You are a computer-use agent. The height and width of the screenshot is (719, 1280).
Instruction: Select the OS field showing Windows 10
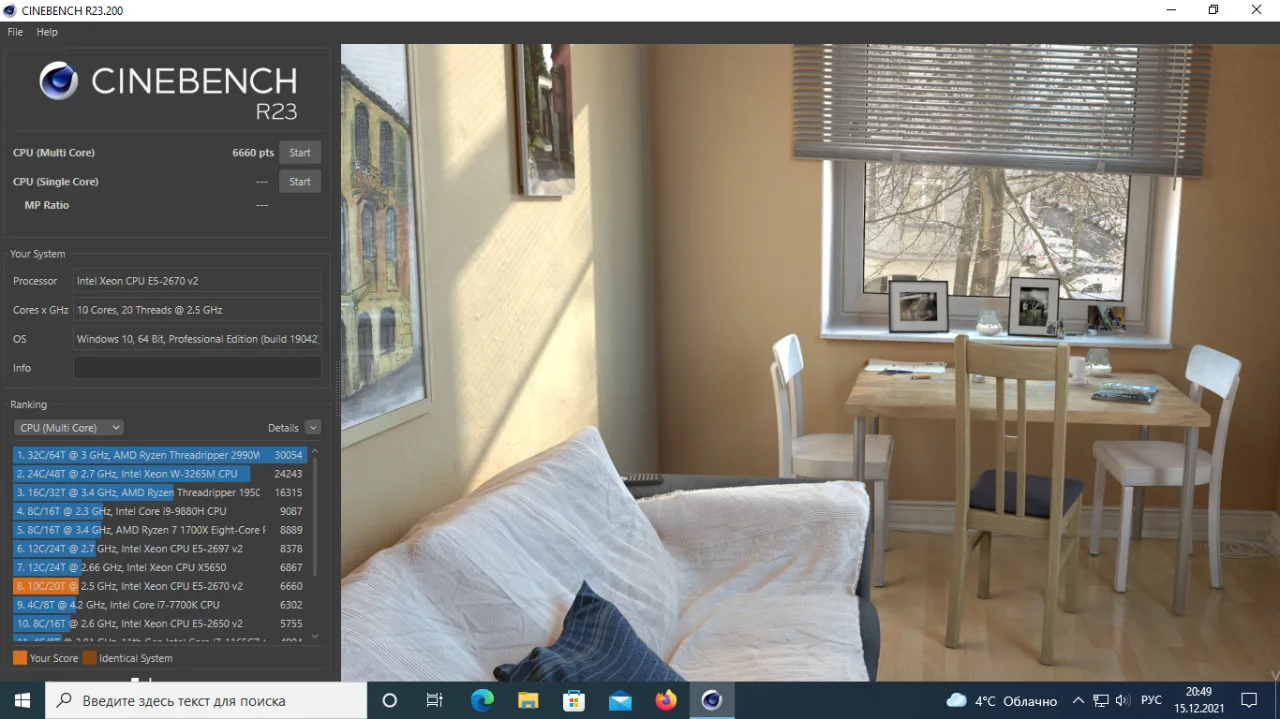[x=197, y=339]
